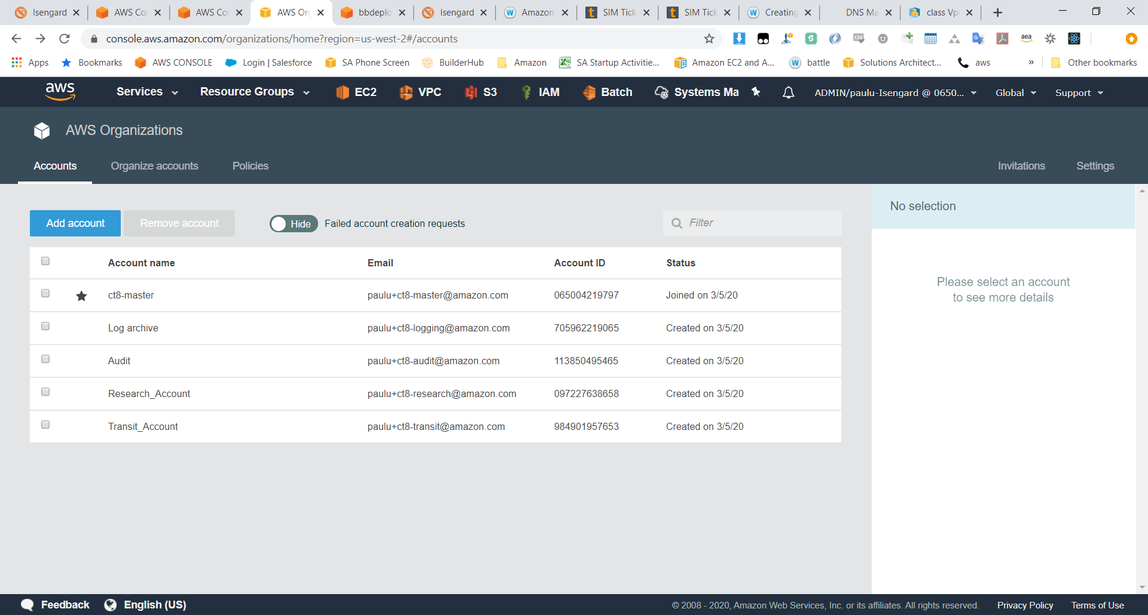The width and height of the screenshot is (1148, 615).
Task: Open the Login | Salesforce bookmark
Action: (269, 62)
